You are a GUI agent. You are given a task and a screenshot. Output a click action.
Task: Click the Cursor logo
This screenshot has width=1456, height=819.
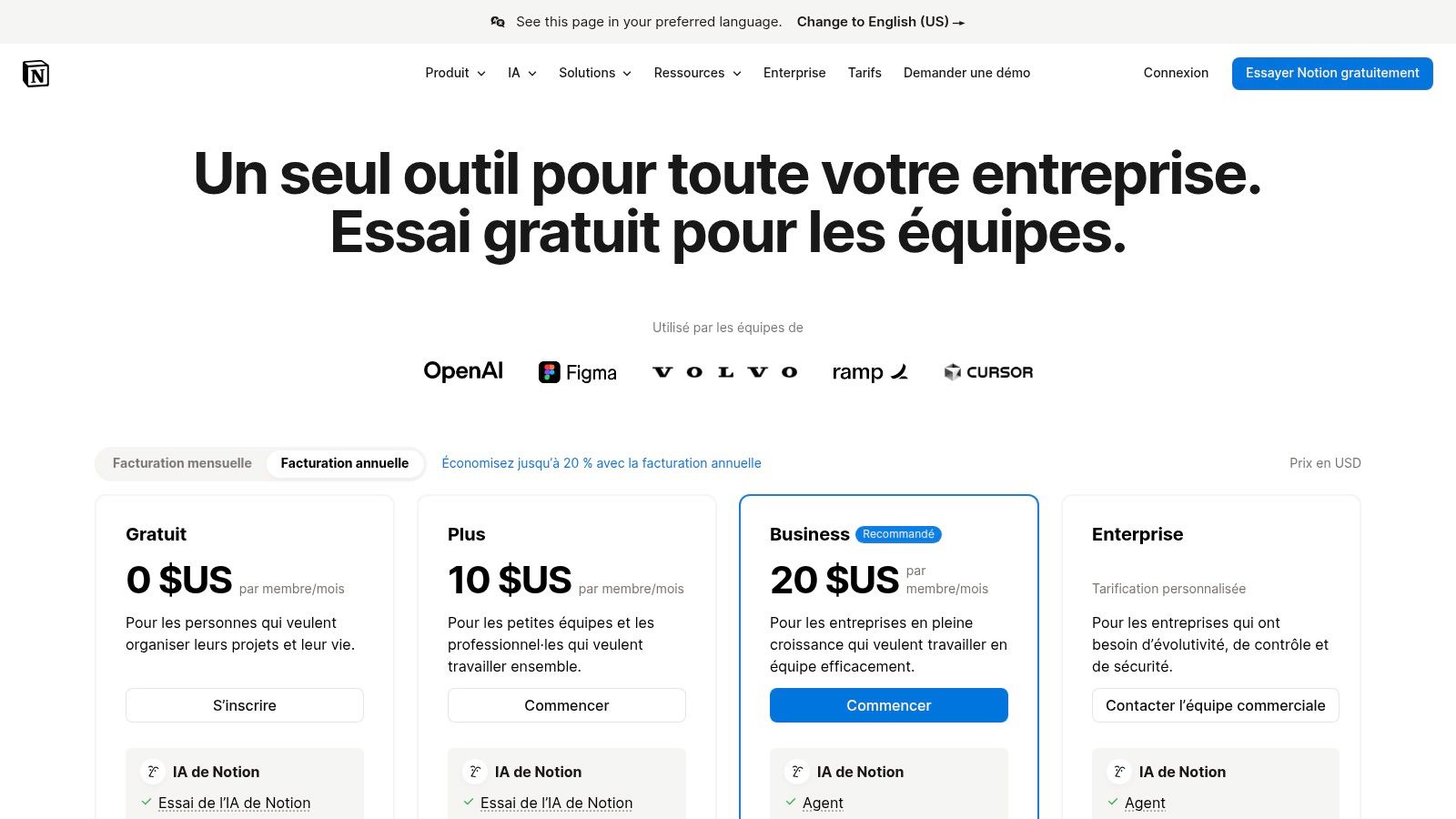click(988, 372)
